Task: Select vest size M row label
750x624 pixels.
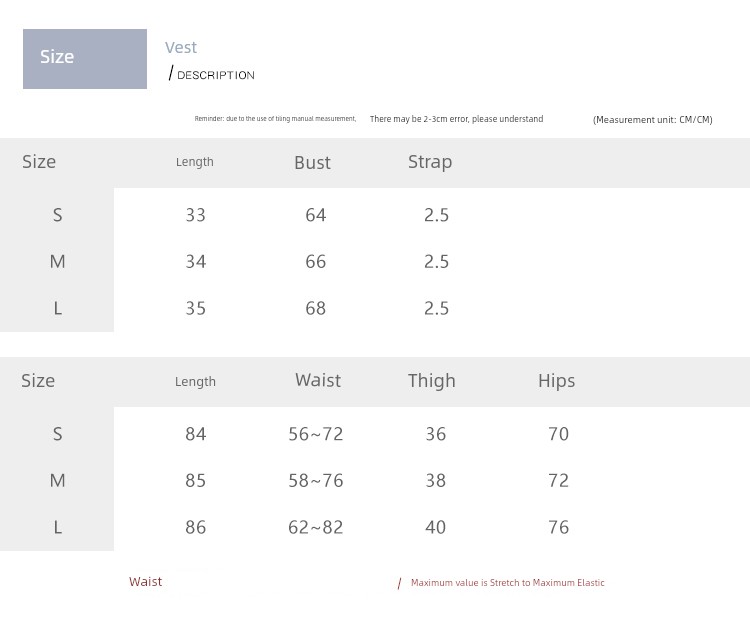Action: 57,262
